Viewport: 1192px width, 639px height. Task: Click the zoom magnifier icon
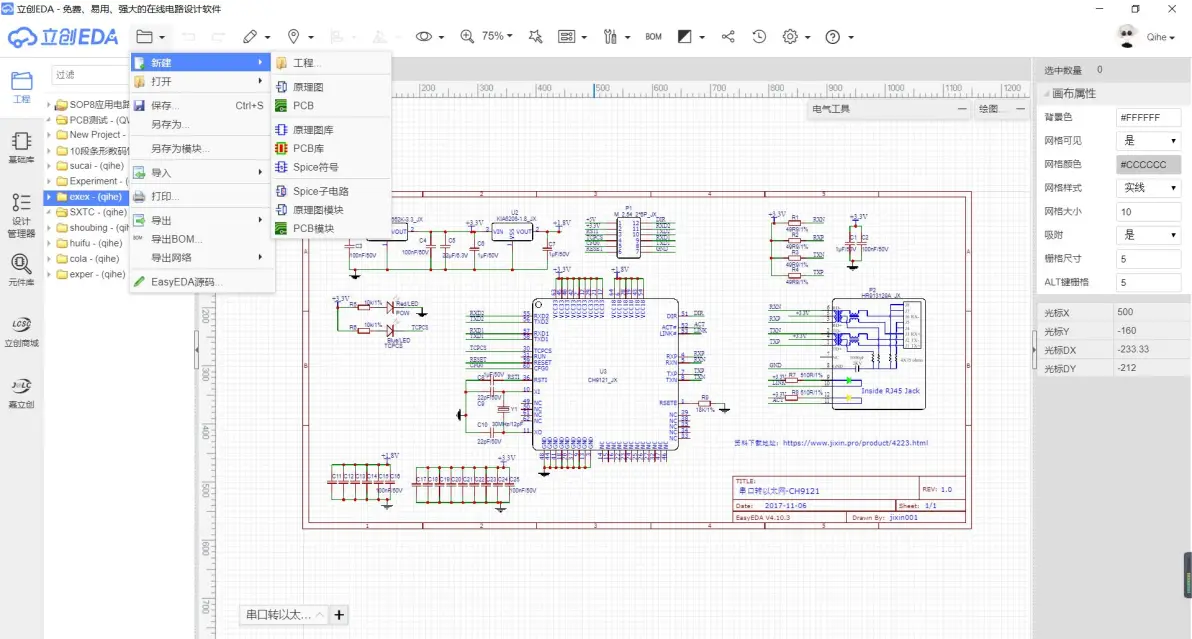tap(467, 36)
